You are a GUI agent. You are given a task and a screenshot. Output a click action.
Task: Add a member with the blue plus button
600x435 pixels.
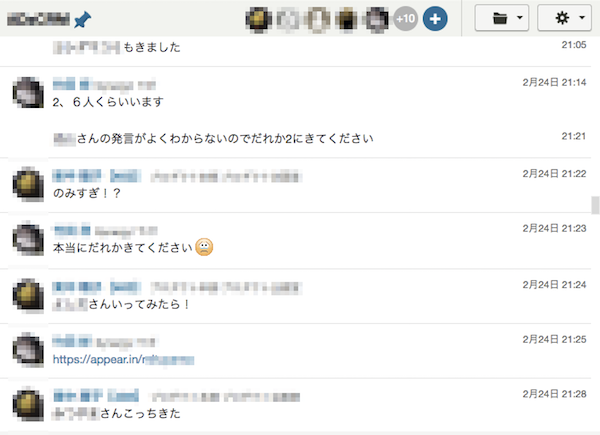(435, 19)
